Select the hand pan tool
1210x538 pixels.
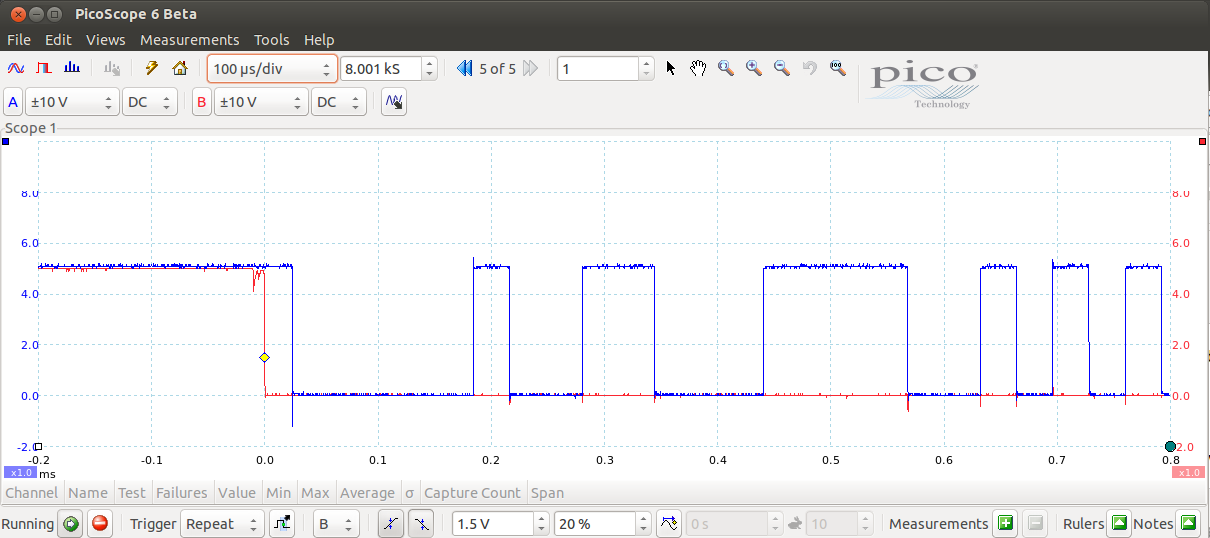click(x=698, y=68)
